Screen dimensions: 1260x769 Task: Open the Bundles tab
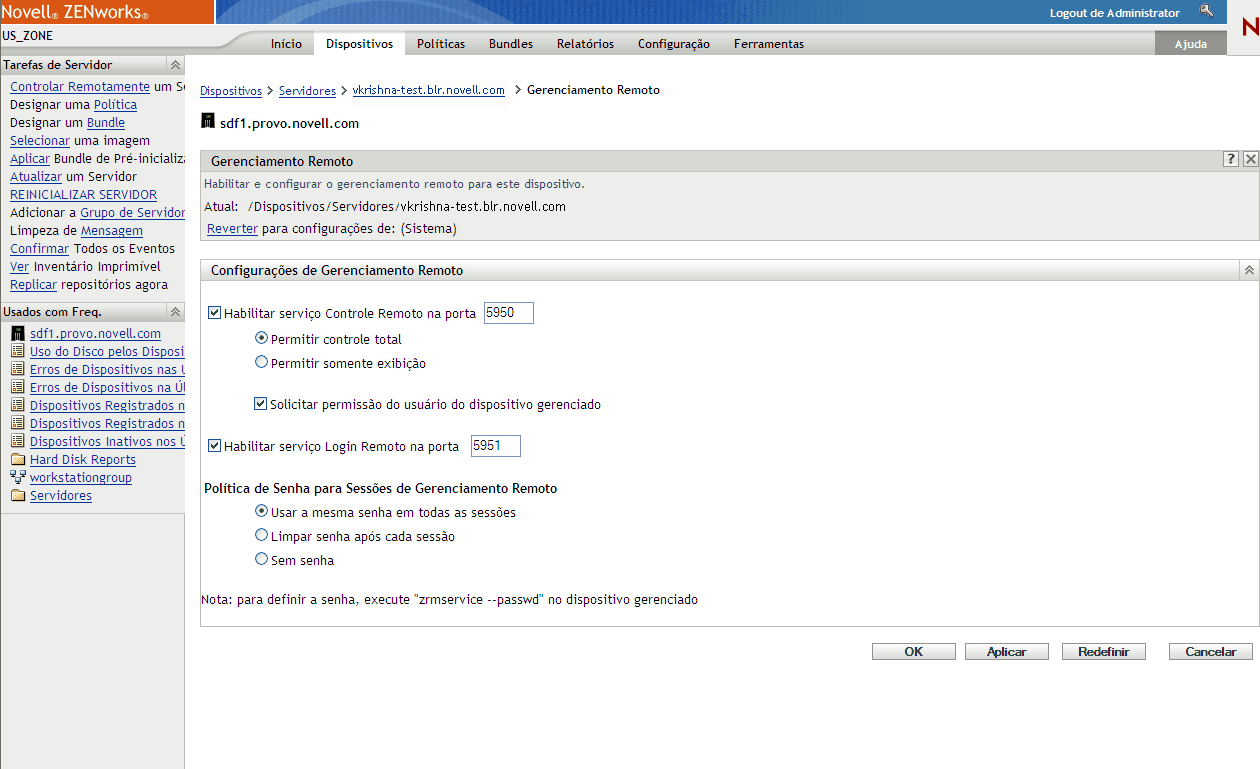511,44
